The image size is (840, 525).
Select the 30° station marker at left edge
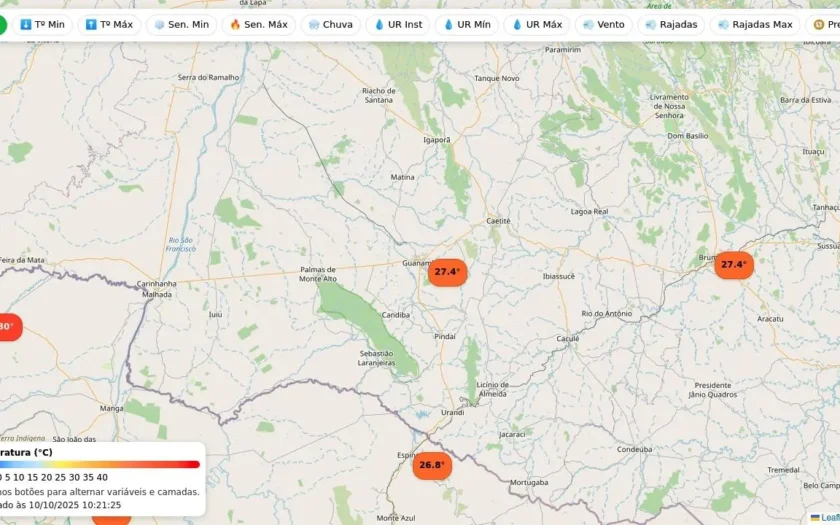[x=10, y=327]
